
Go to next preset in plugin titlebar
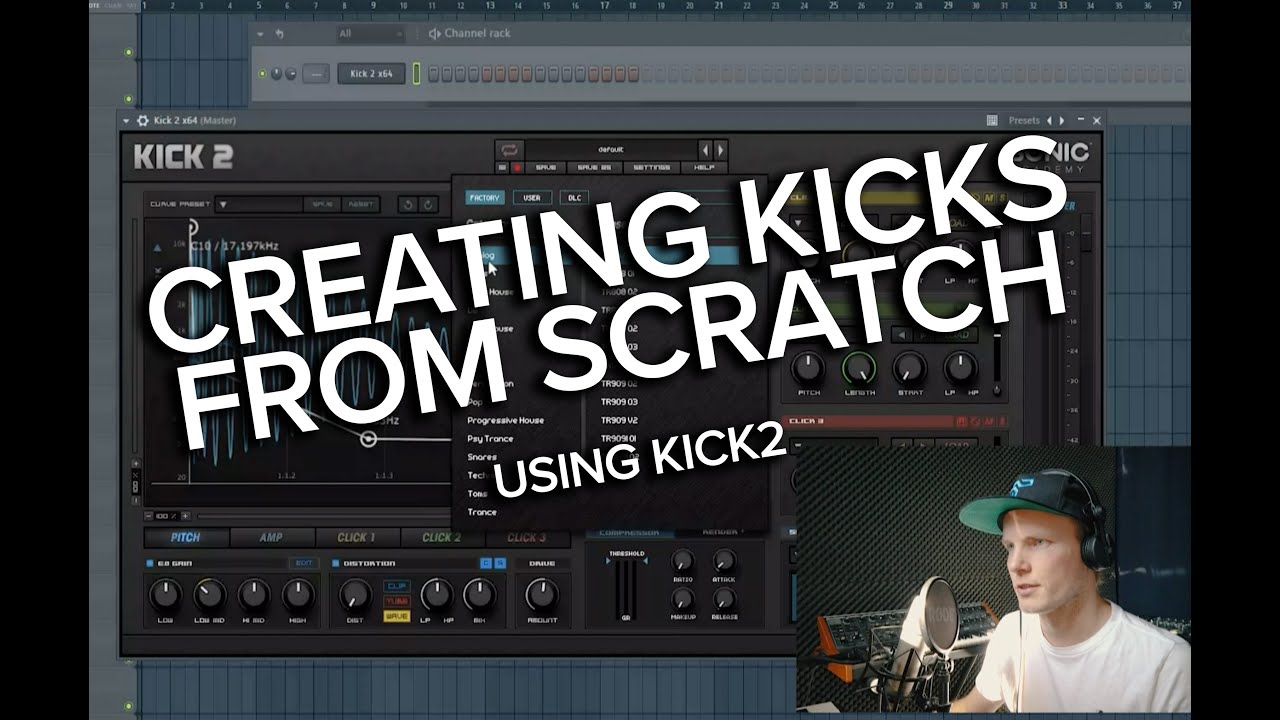click(x=1062, y=120)
